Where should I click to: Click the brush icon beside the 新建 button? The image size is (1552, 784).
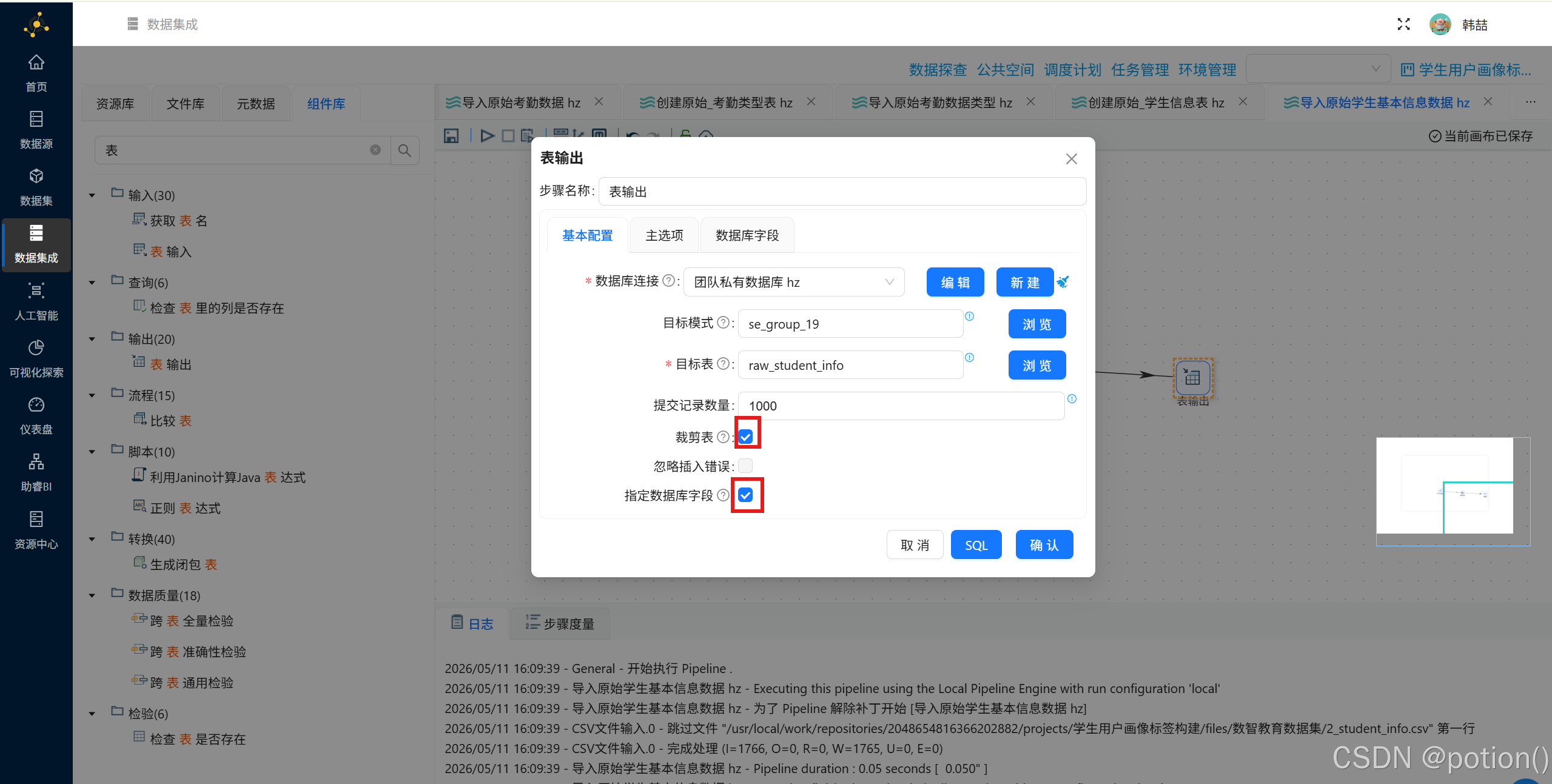tap(1063, 282)
